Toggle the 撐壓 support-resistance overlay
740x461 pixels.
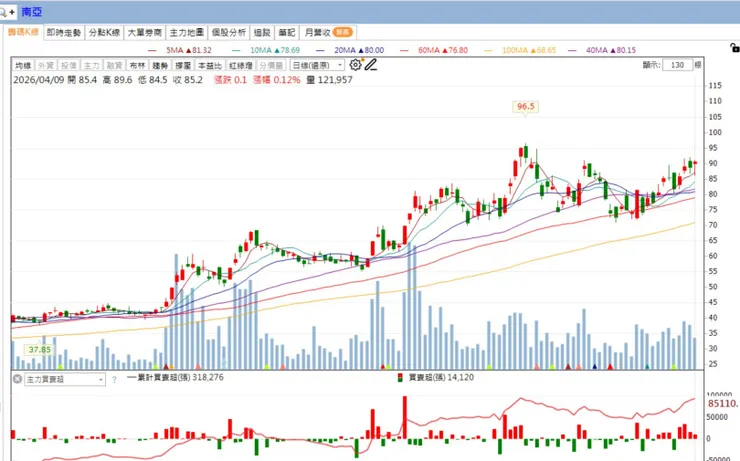point(183,66)
